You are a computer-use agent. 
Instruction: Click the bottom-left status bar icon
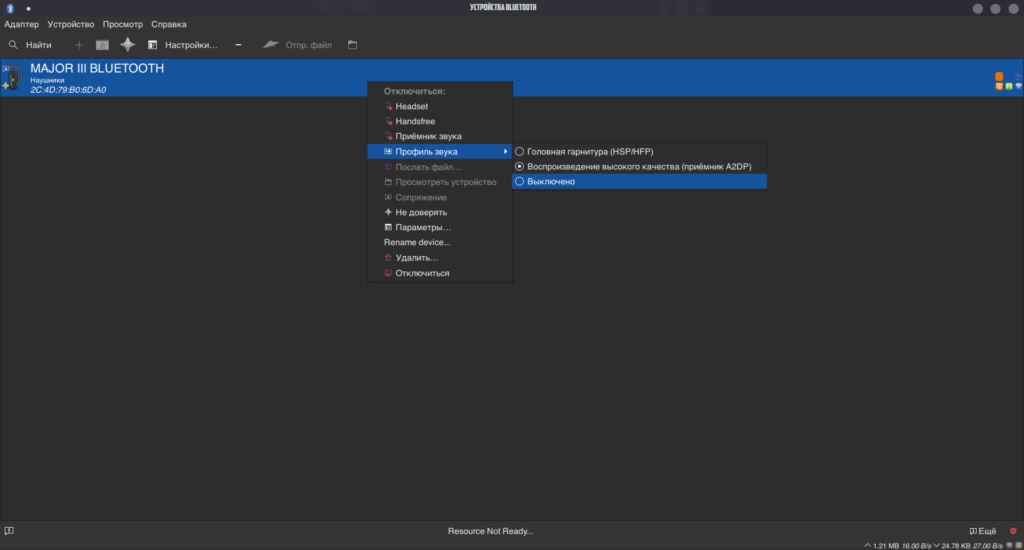[x=9, y=531]
